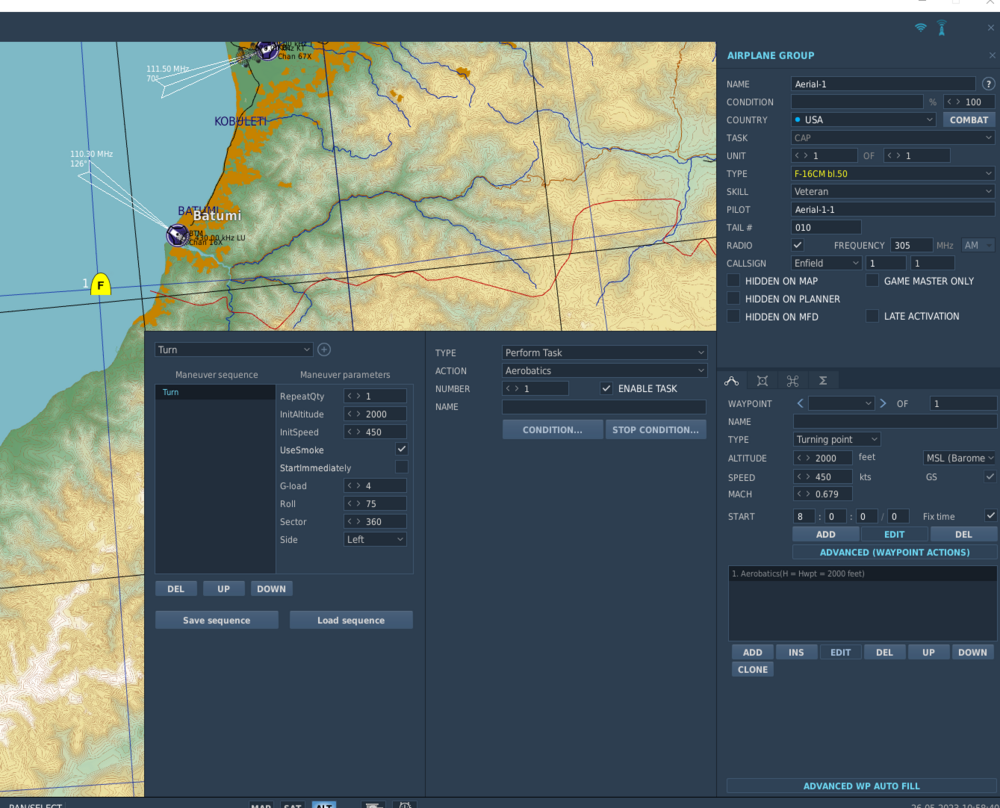The image size is (1000, 808).
Task: Open the Side dropdown set to Left
Action: click(374, 540)
